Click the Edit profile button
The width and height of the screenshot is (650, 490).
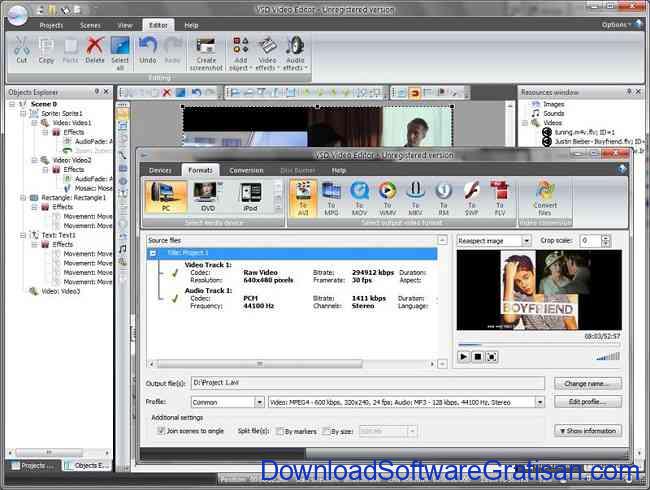(x=588, y=401)
